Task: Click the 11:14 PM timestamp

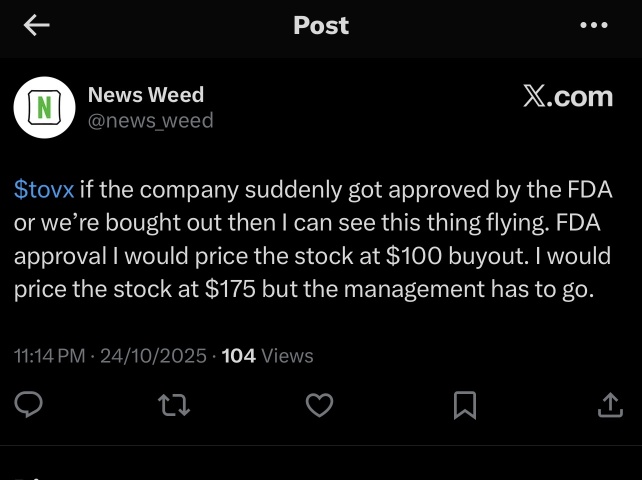Action: (x=49, y=356)
